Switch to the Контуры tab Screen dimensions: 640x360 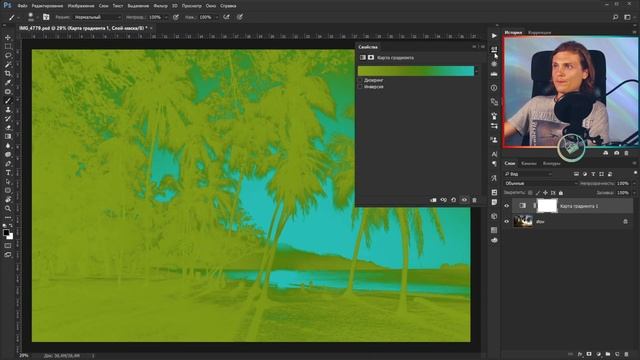(x=551, y=163)
